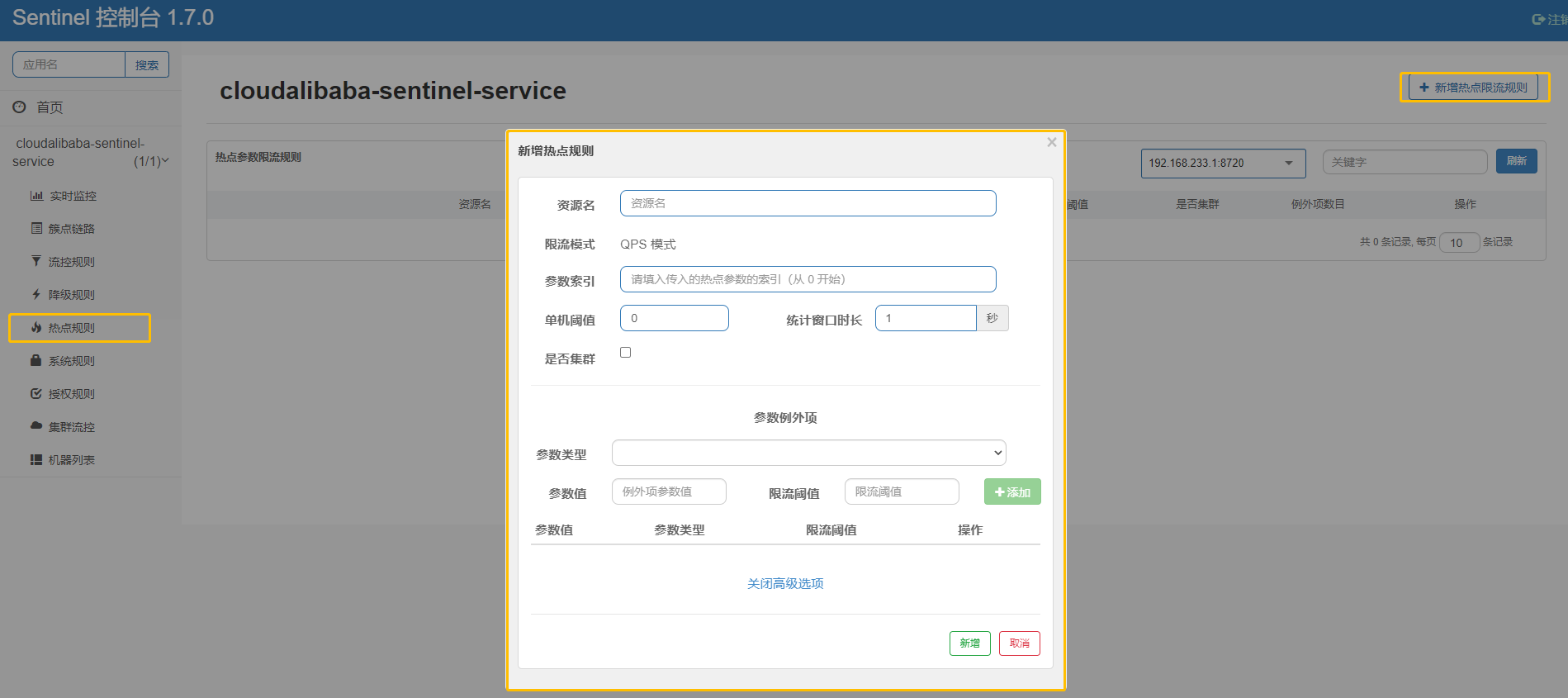Focus the 资源名 input field
The height and width of the screenshot is (698, 1568).
(808, 203)
